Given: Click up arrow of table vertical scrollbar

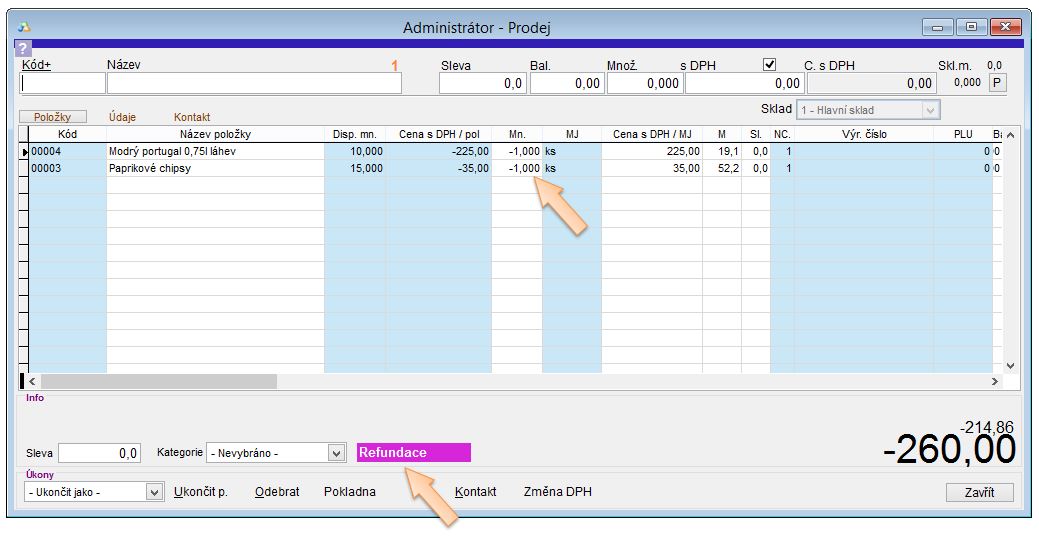Looking at the screenshot, I should (1009, 135).
